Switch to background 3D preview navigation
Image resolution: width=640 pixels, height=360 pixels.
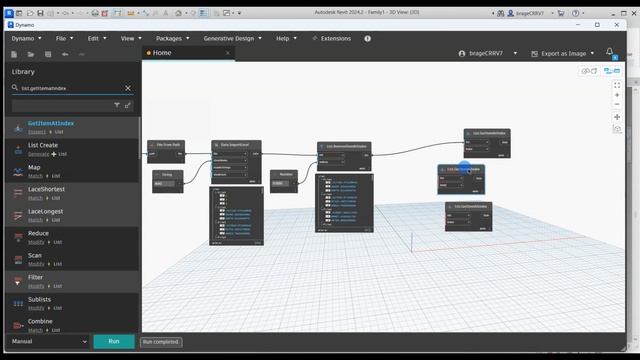click(x=589, y=71)
